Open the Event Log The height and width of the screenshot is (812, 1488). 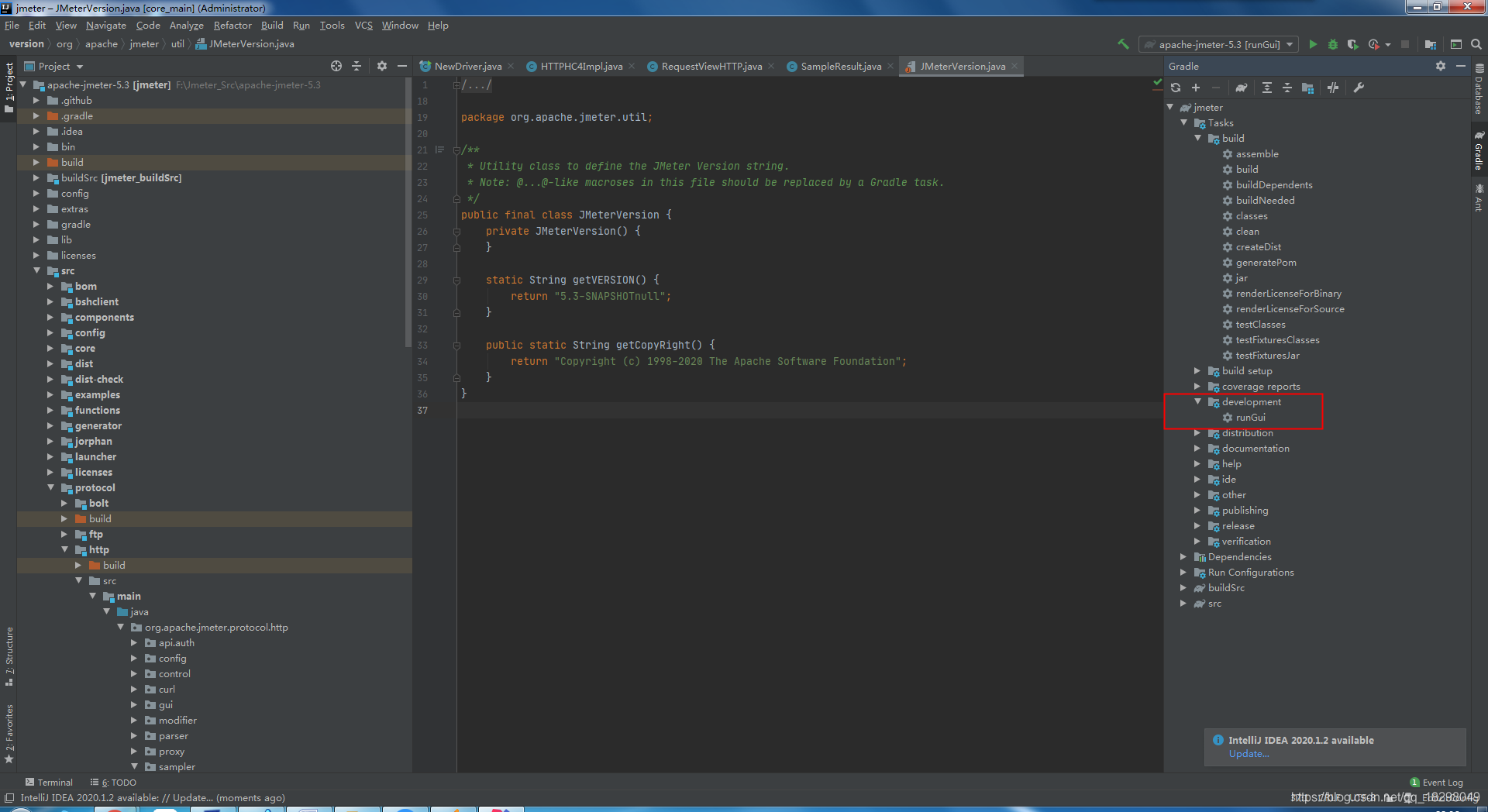(1436, 783)
